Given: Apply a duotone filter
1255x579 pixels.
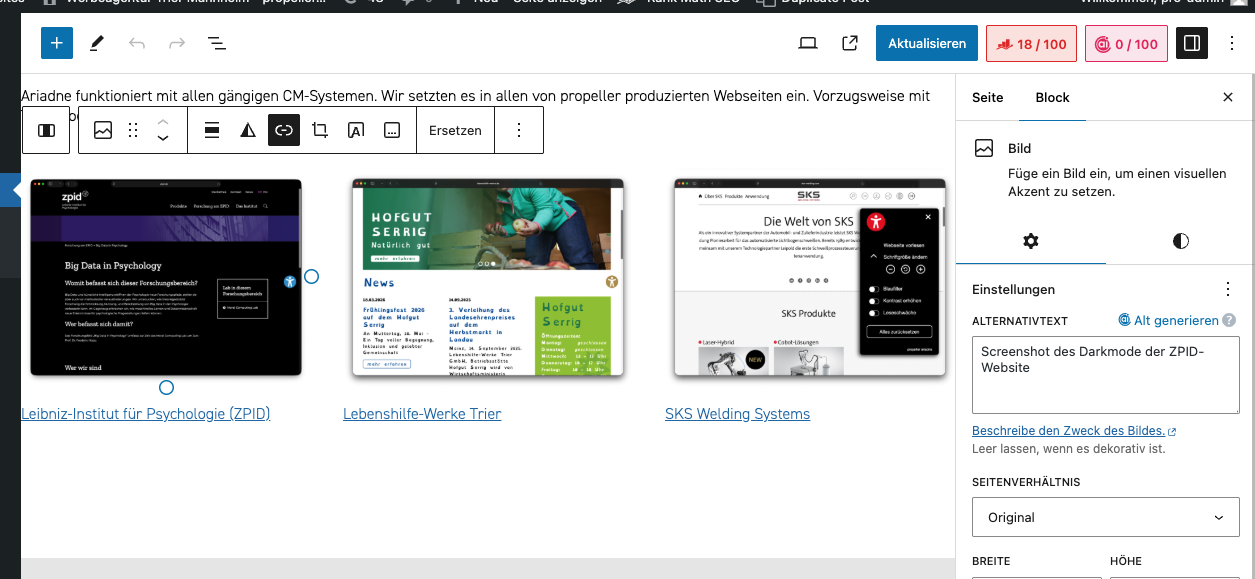Looking at the screenshot, I should pyautogui.click(x=248, y=130).
